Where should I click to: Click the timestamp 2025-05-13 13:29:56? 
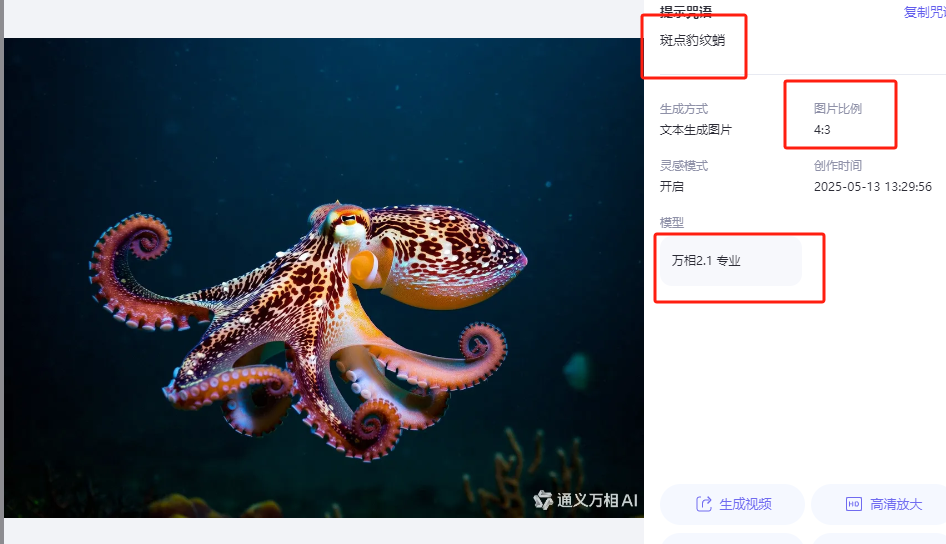872,187
